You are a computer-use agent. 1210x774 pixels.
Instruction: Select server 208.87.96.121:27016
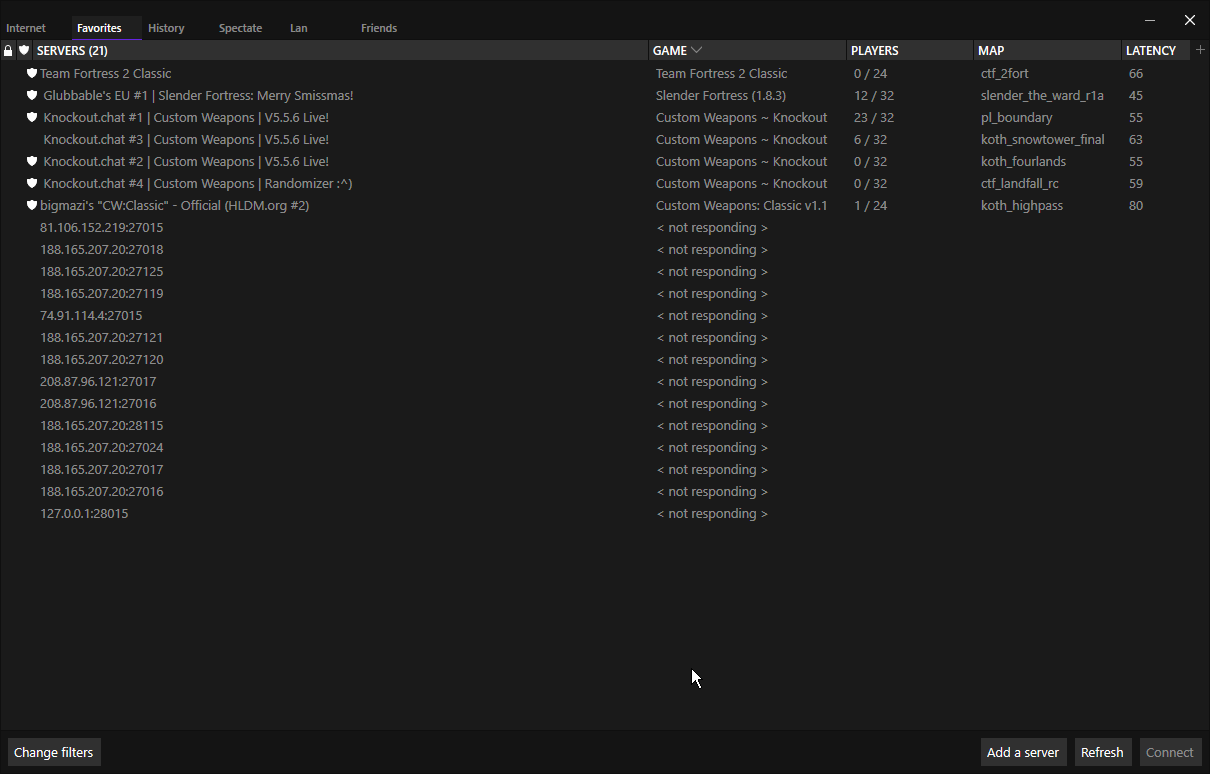coord(596,403)
